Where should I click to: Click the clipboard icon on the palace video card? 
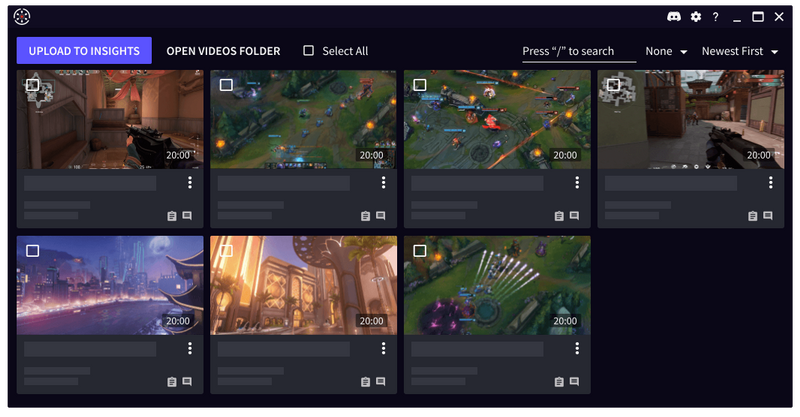[x=365, y=382]
